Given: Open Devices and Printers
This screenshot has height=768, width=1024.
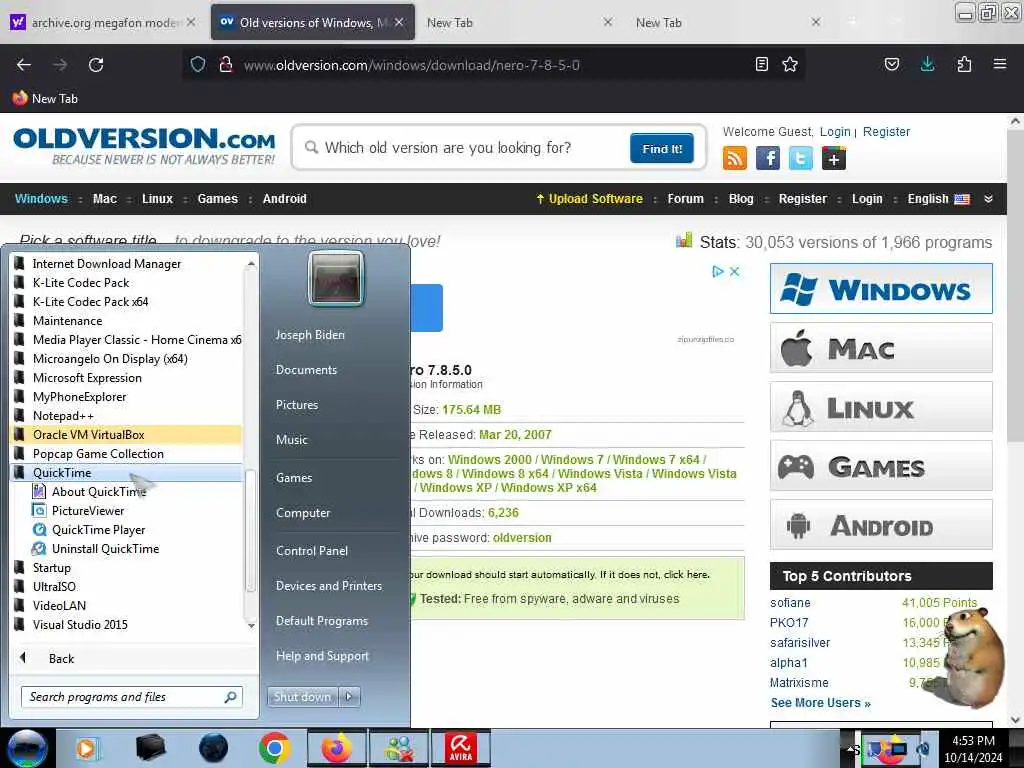Looking at the screenshot, I should [328, 586].
